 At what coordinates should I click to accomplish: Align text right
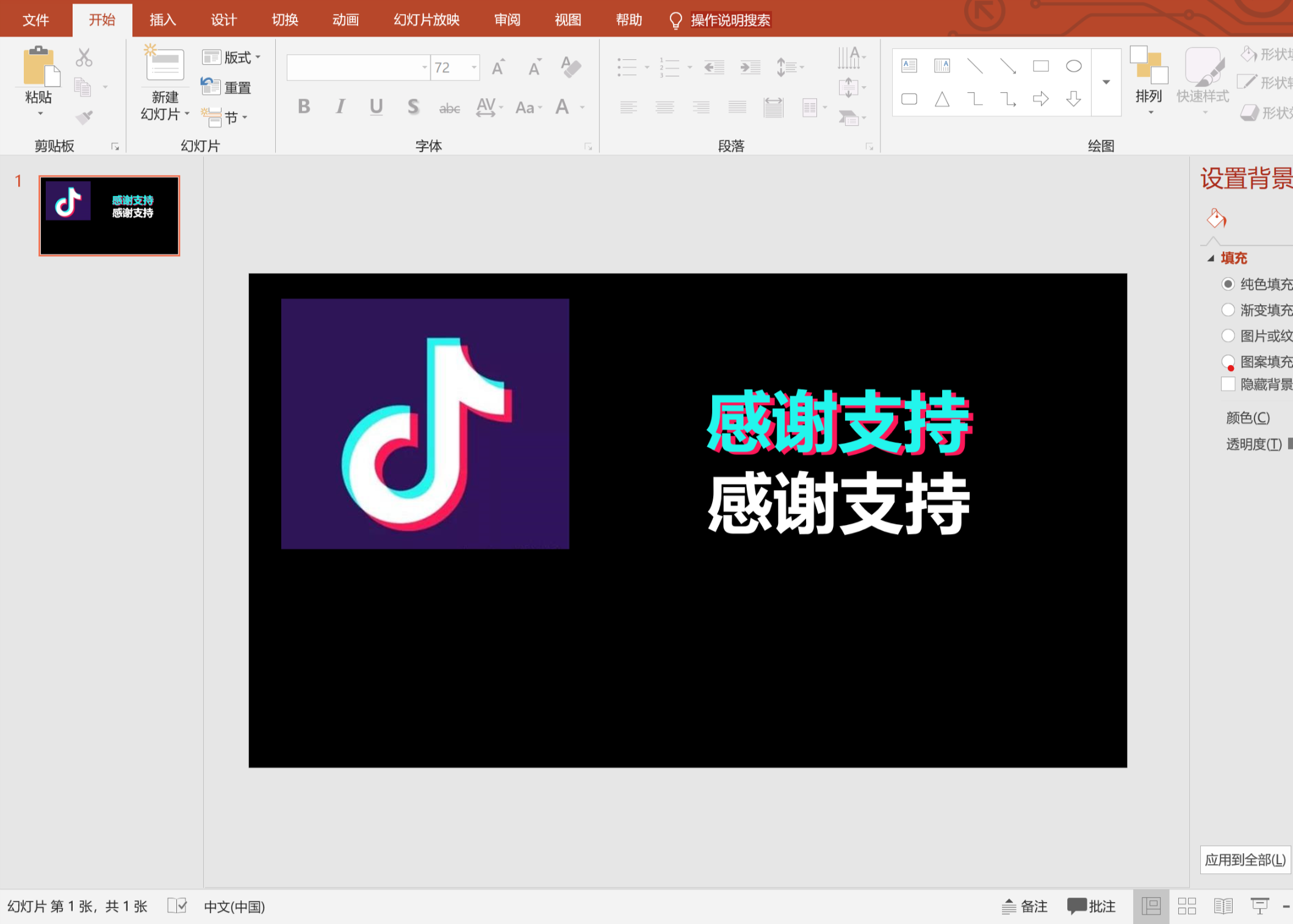pyautogui.click(x=701, y=108)
